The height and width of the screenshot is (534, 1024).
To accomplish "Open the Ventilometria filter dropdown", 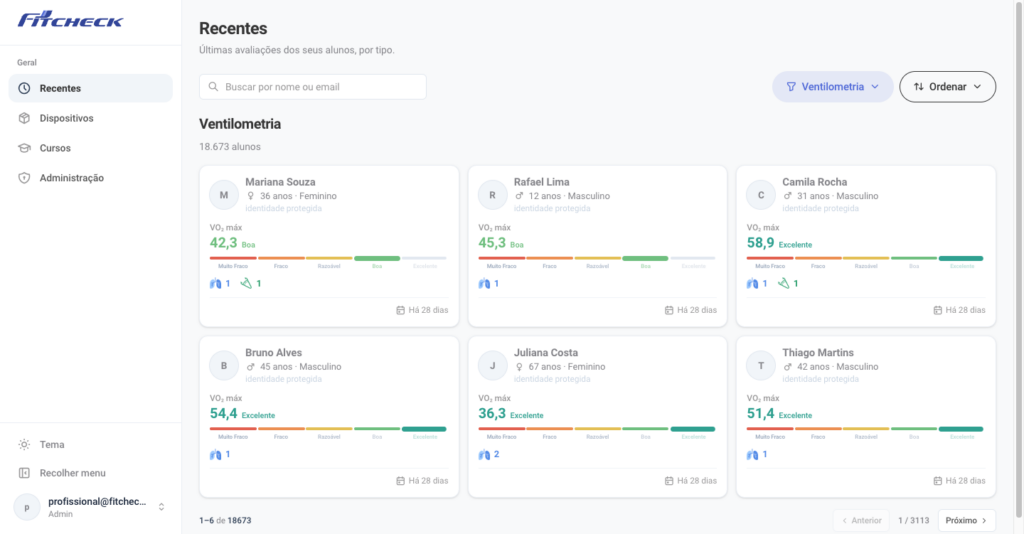I will pyautogui.click(x=833, y=87).
